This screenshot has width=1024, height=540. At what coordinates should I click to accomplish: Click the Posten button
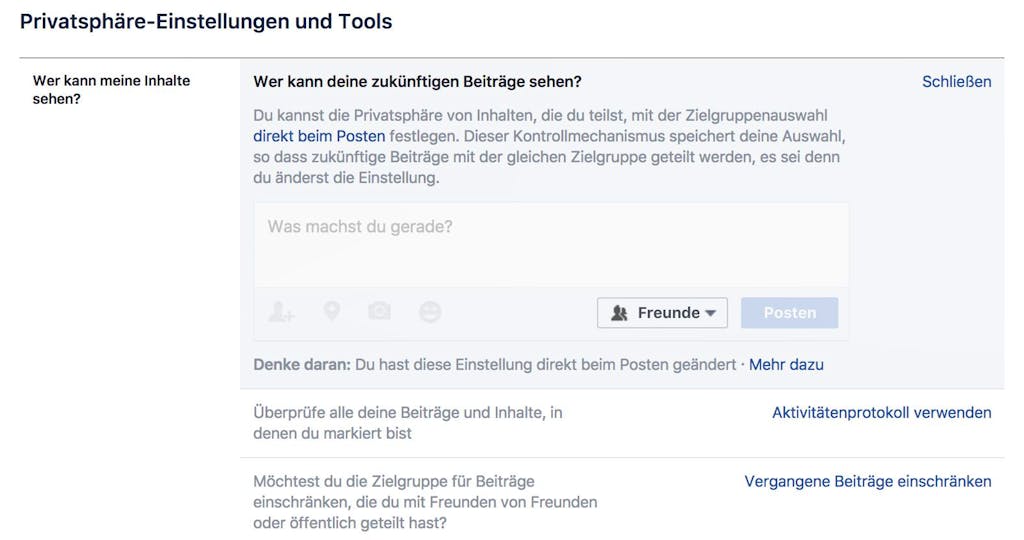coord(790,313)
